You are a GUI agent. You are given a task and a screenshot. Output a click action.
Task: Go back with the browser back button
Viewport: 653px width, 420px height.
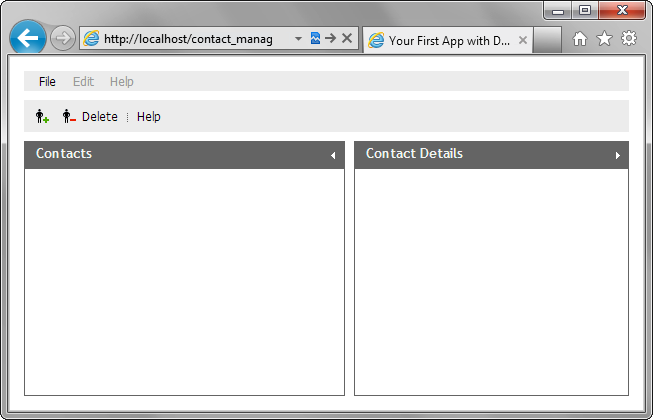tap(28, 38)
